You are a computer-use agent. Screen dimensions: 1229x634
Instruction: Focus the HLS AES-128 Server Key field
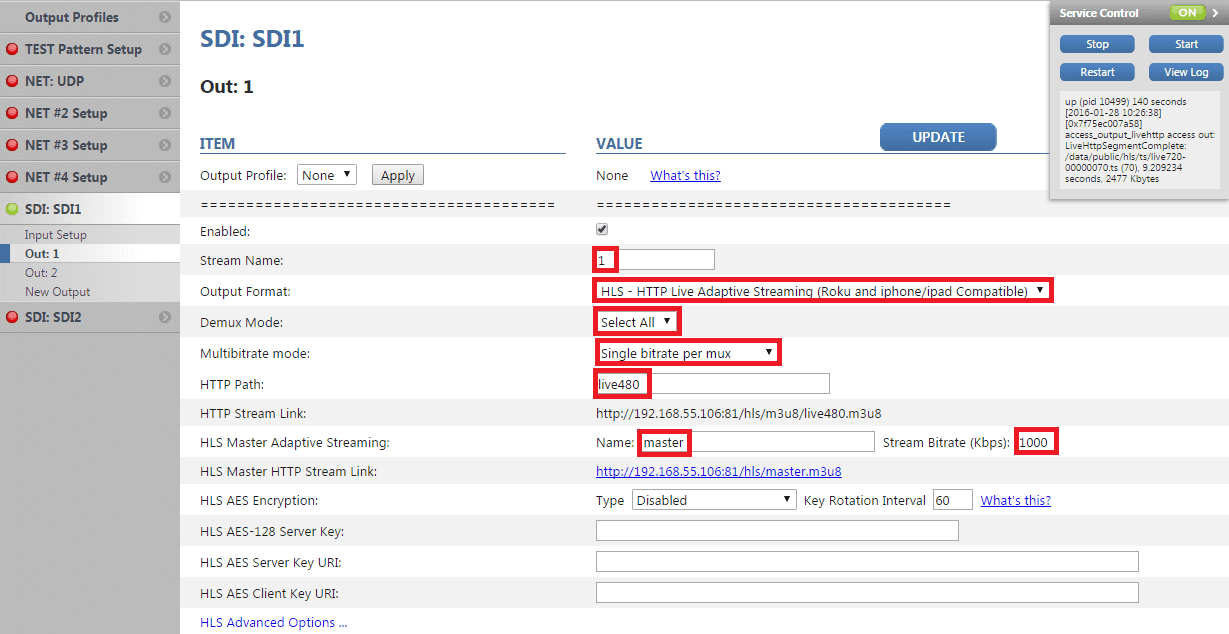point(777,531)
